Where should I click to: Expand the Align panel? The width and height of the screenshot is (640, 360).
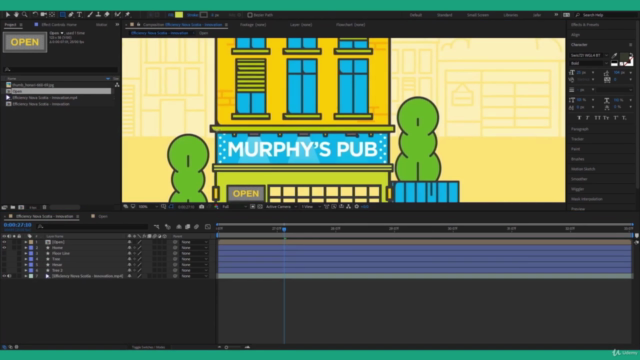pos(576,35)
